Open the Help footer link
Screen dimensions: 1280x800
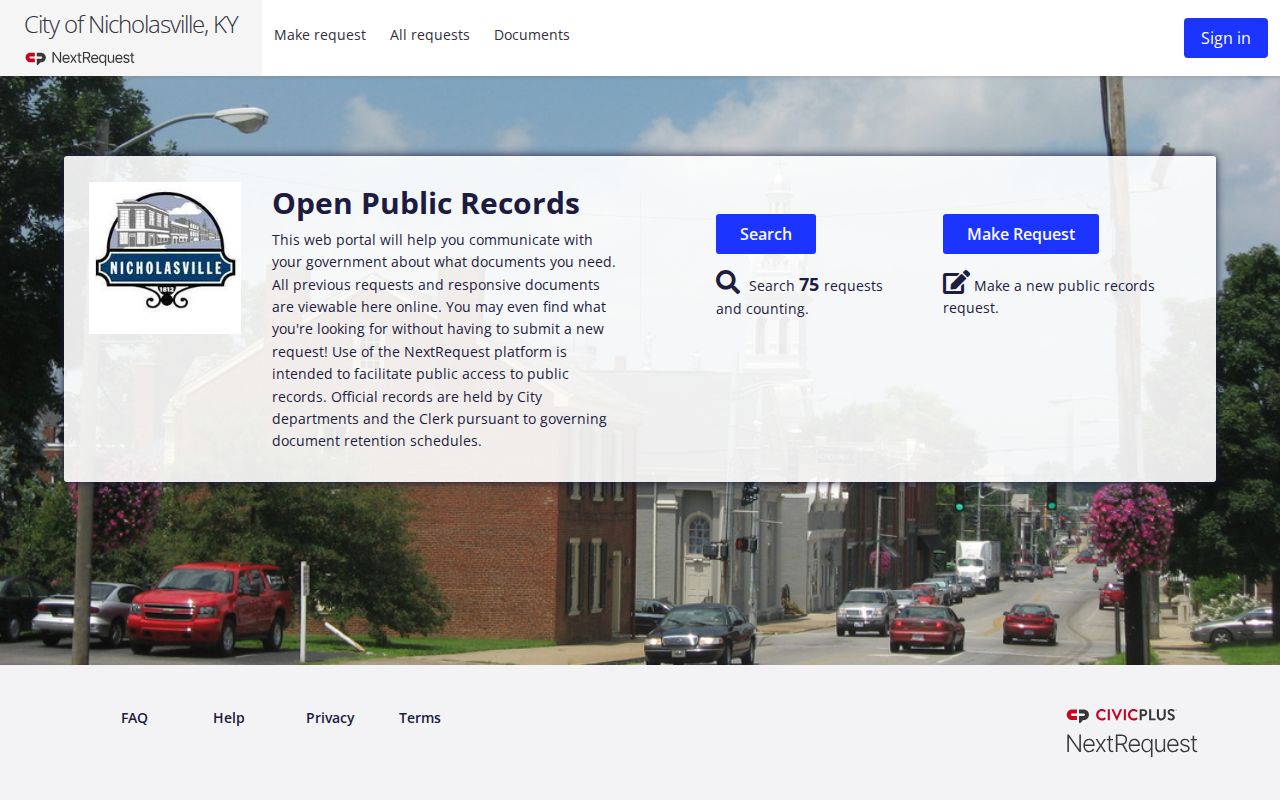click(229, 718)
